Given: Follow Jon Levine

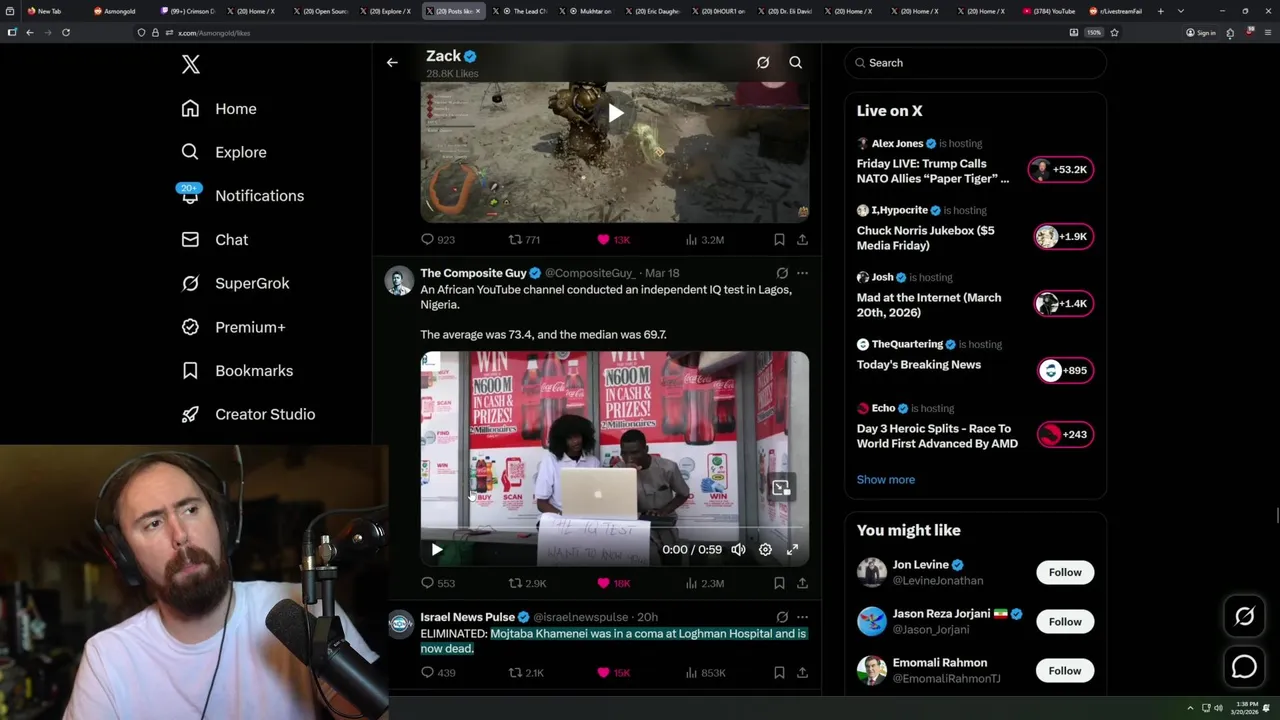Looking at the screenshot, I should [1065, 572].
